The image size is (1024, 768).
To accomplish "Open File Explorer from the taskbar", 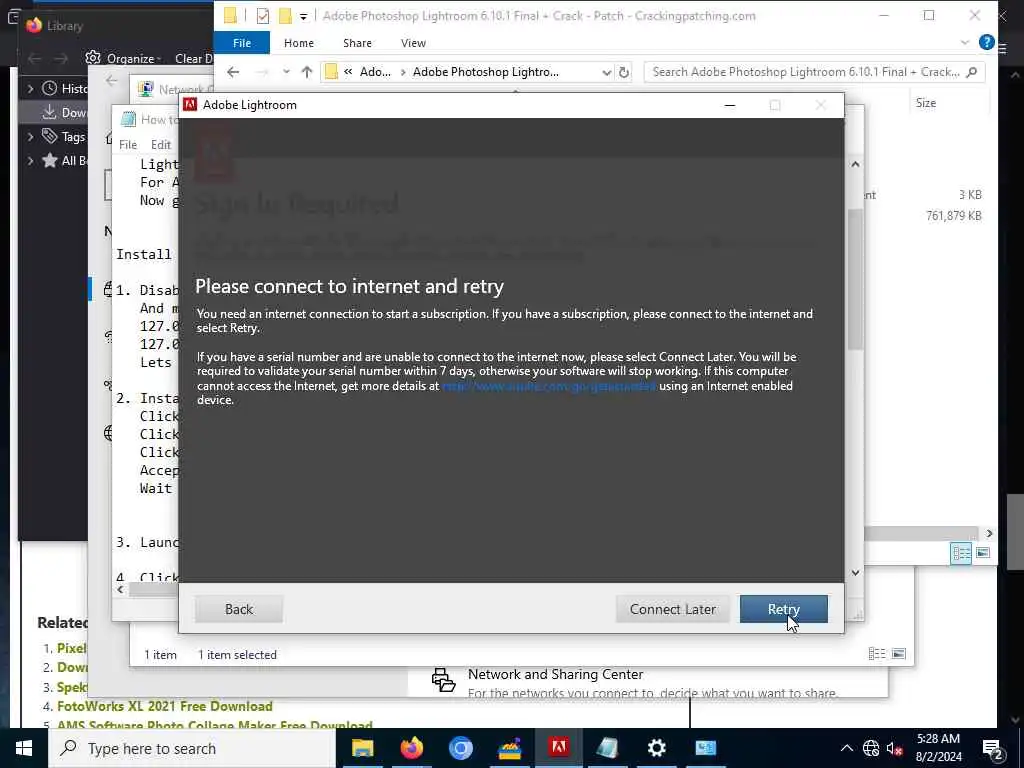I will tap(362, 748).
